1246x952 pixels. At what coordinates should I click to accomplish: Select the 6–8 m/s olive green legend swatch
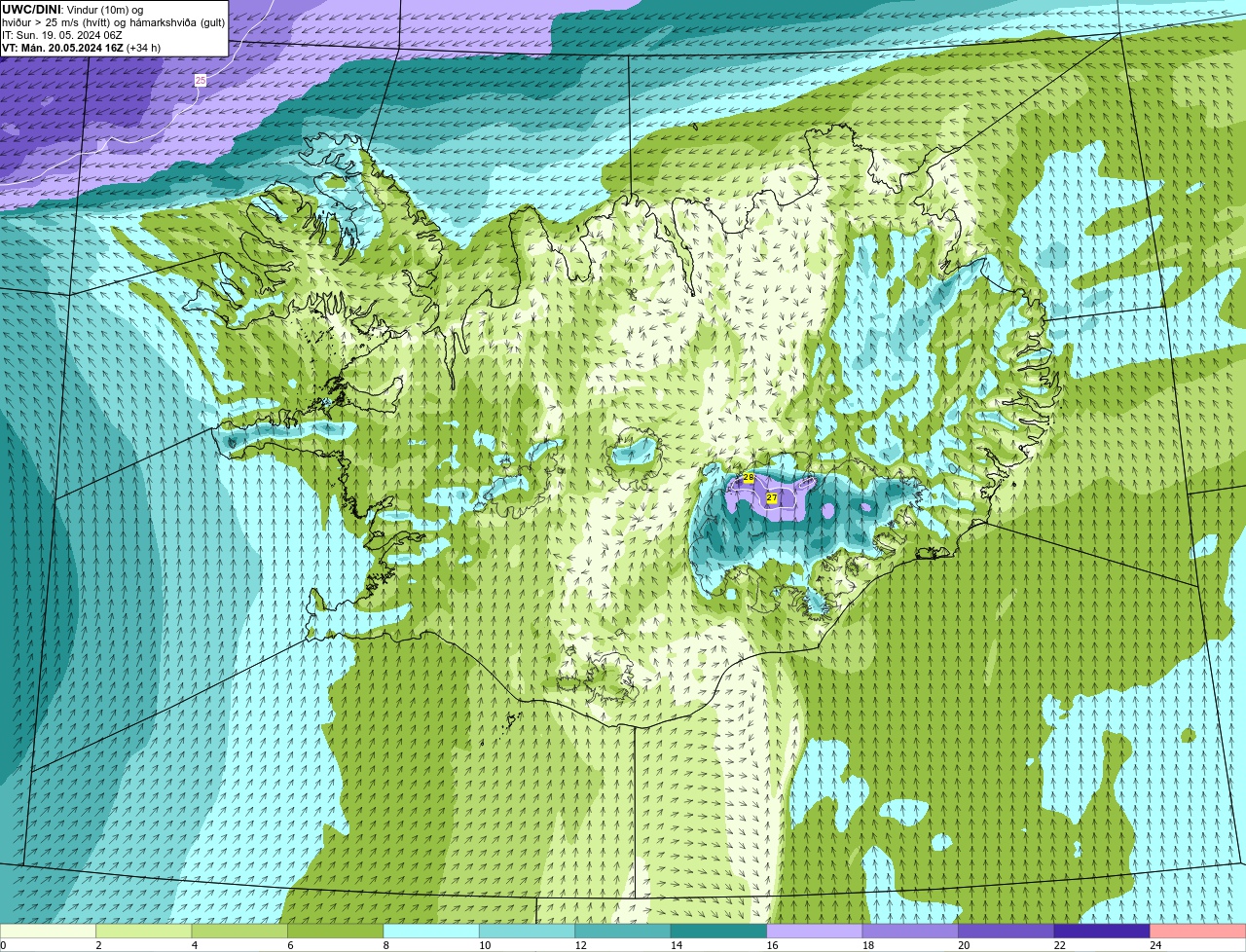(x=336, y=931)
